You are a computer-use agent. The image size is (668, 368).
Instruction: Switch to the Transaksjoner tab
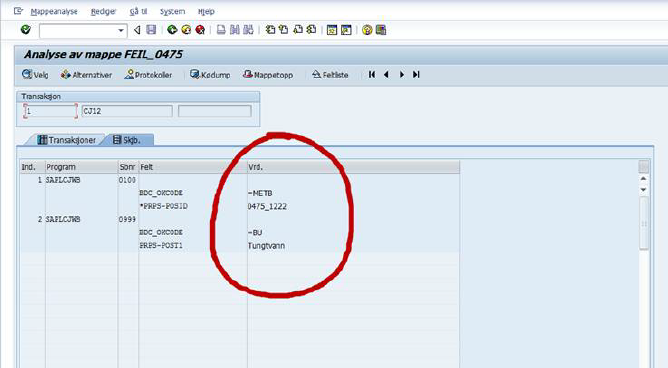point(66,140)
